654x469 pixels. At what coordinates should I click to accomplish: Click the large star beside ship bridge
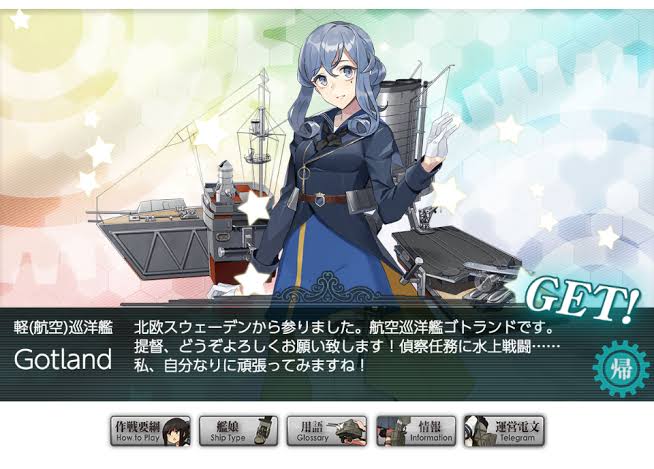252,208
